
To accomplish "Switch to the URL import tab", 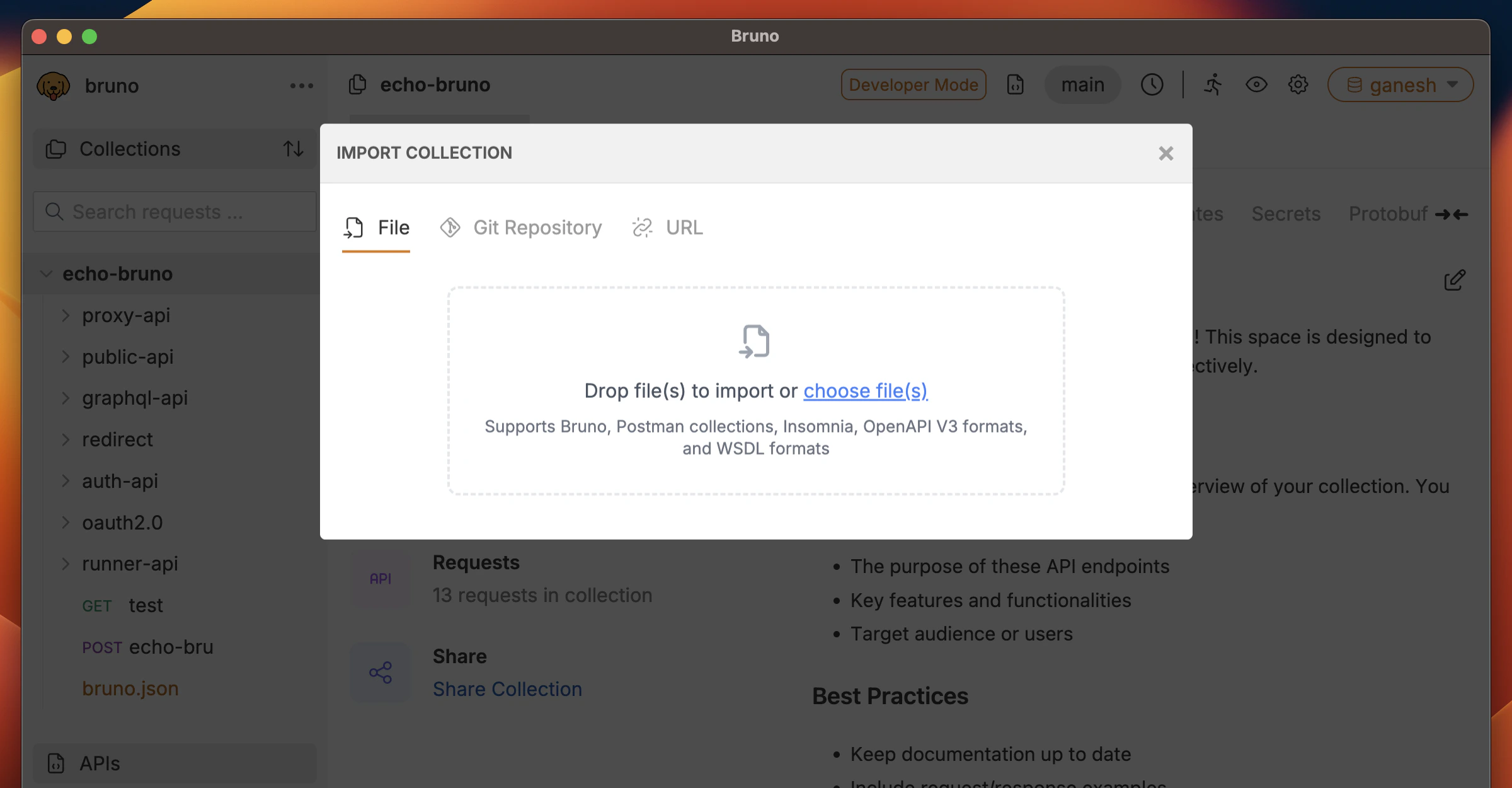I will point(667,228).
